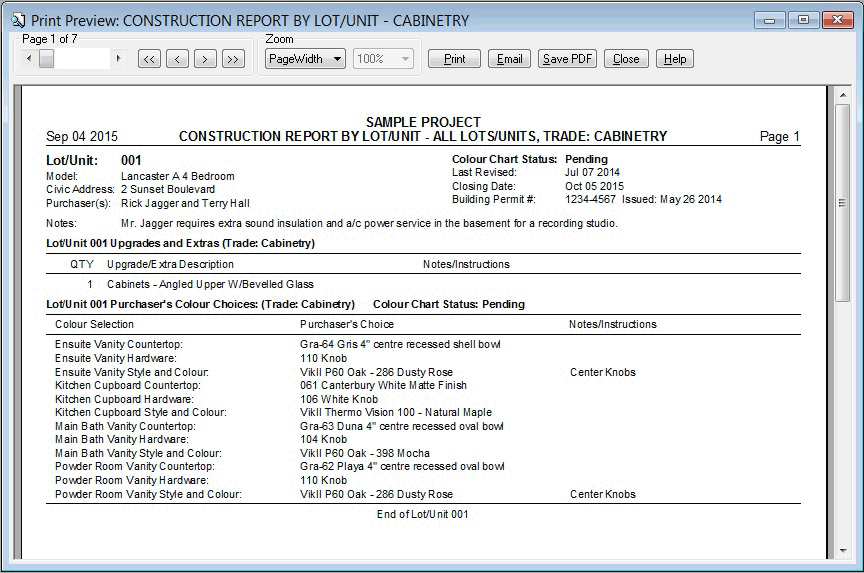Click the page slider right arrow
The height and width of the screenshot is (573, 864).
118,58
